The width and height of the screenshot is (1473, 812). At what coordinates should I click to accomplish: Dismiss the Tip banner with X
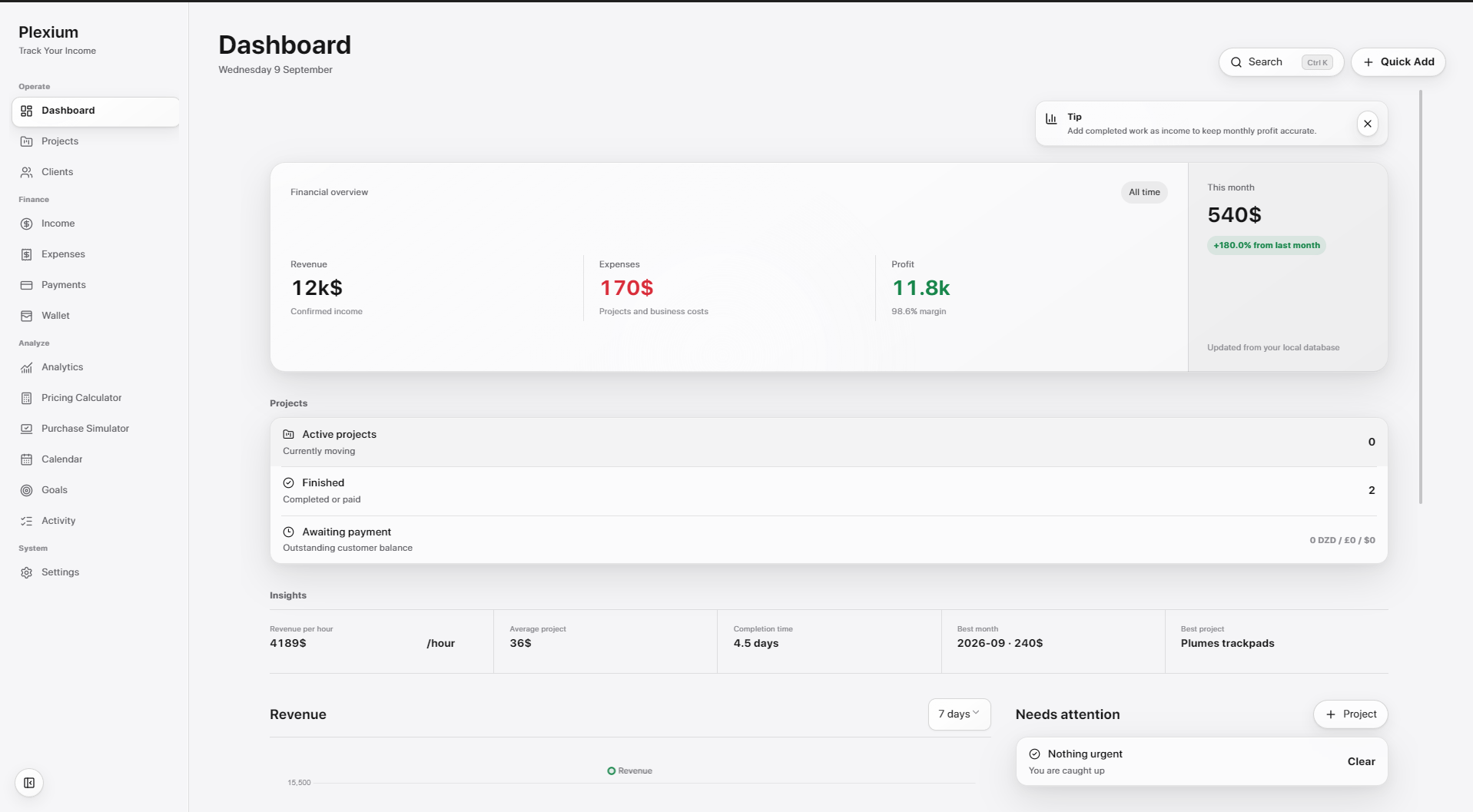pos(1368,124)
